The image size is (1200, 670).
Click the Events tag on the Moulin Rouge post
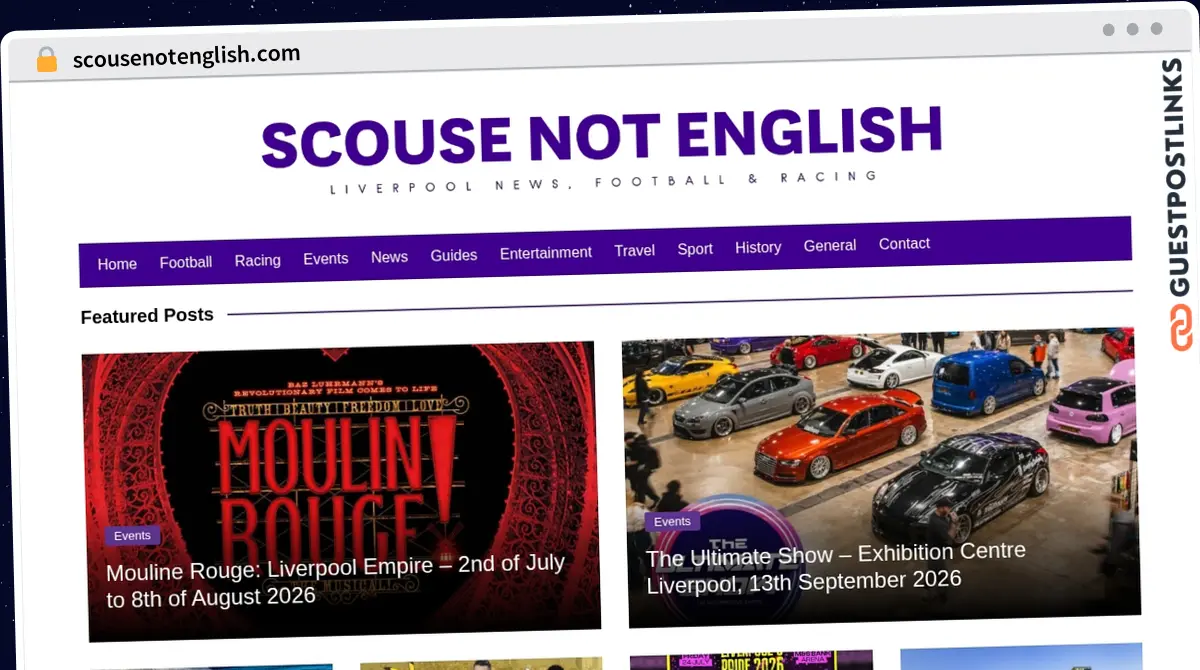click(132, 536)
